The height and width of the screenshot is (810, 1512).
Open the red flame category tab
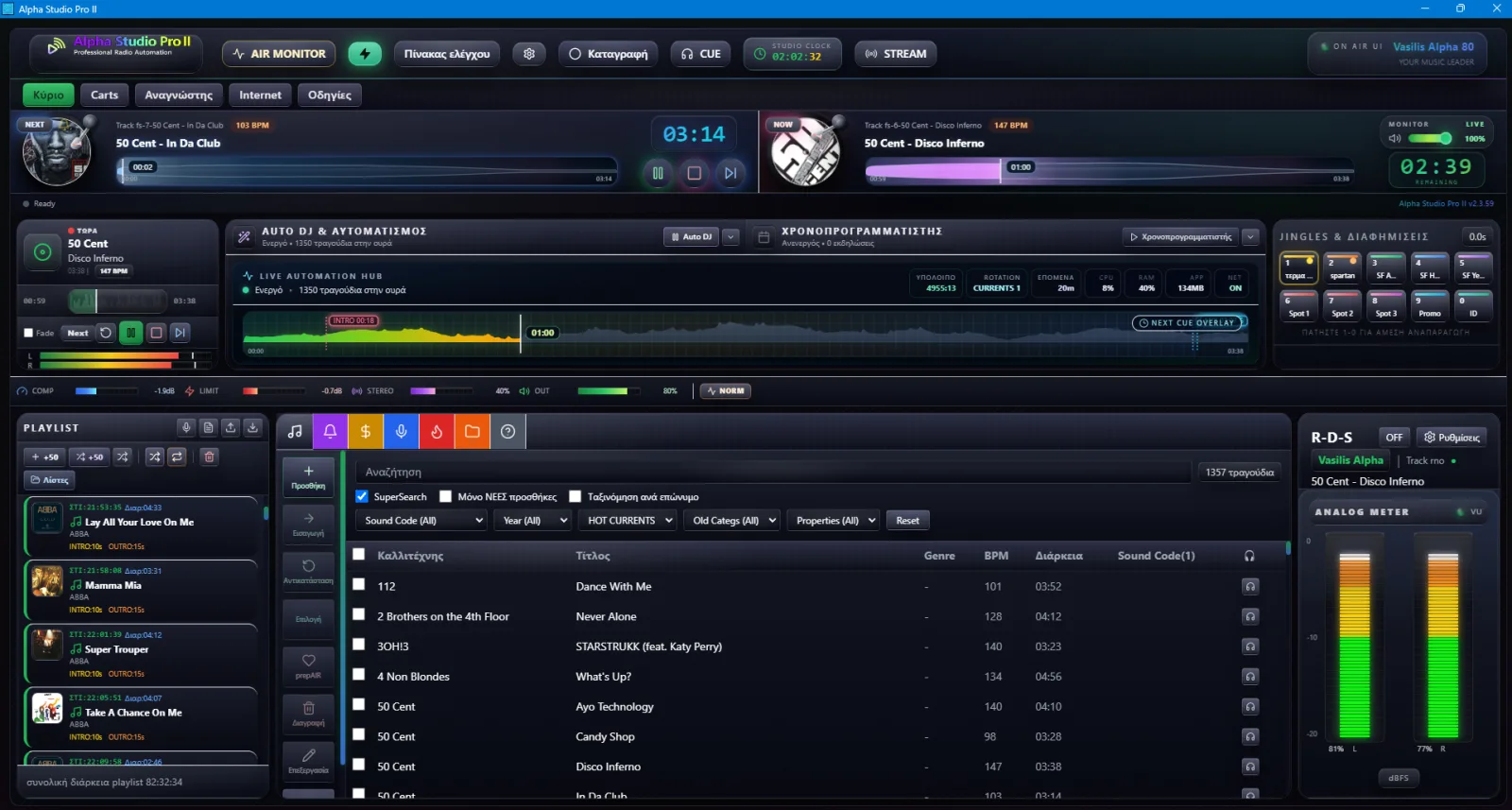click(x=437, y=431)
